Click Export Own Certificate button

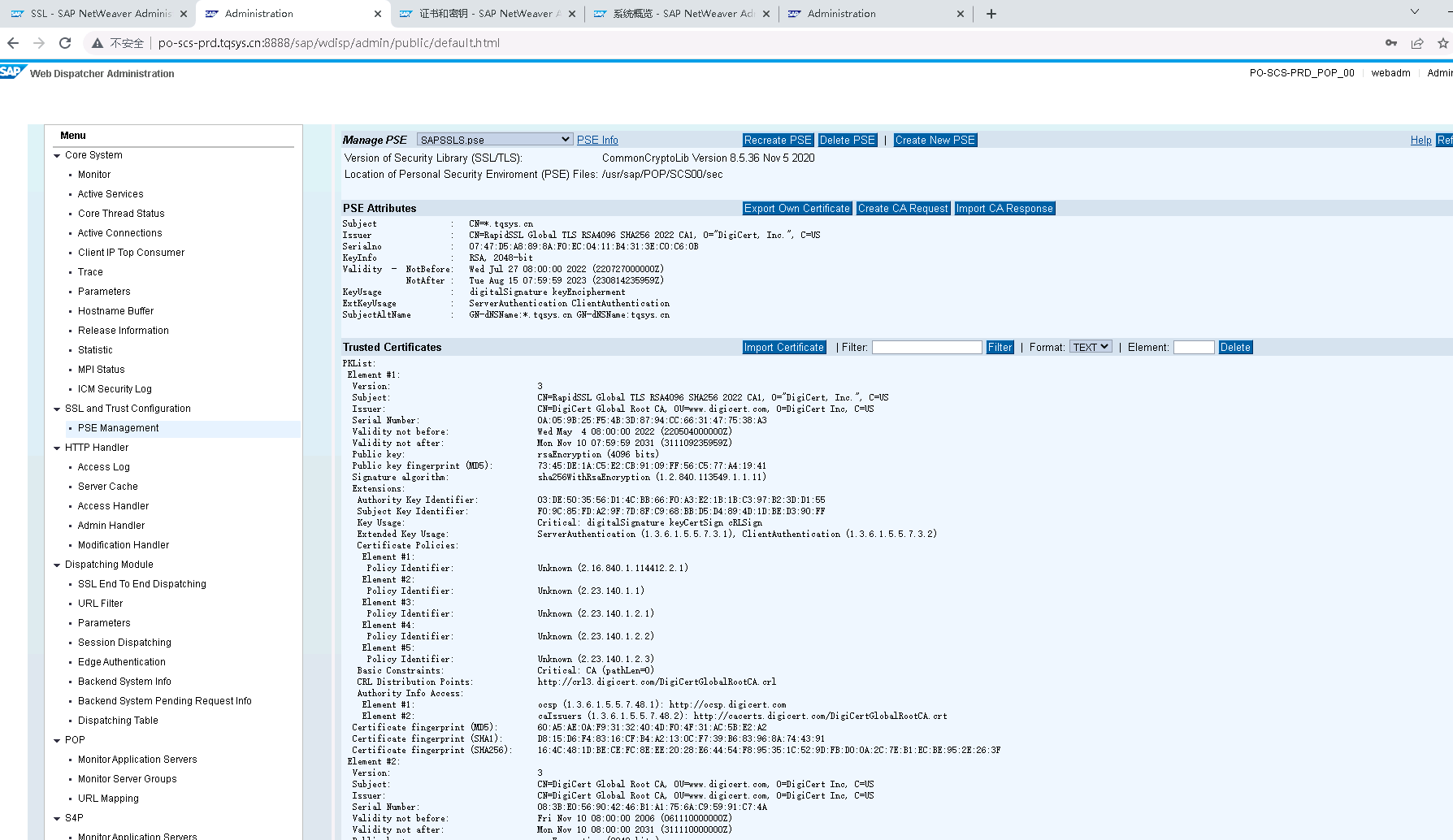797,209
